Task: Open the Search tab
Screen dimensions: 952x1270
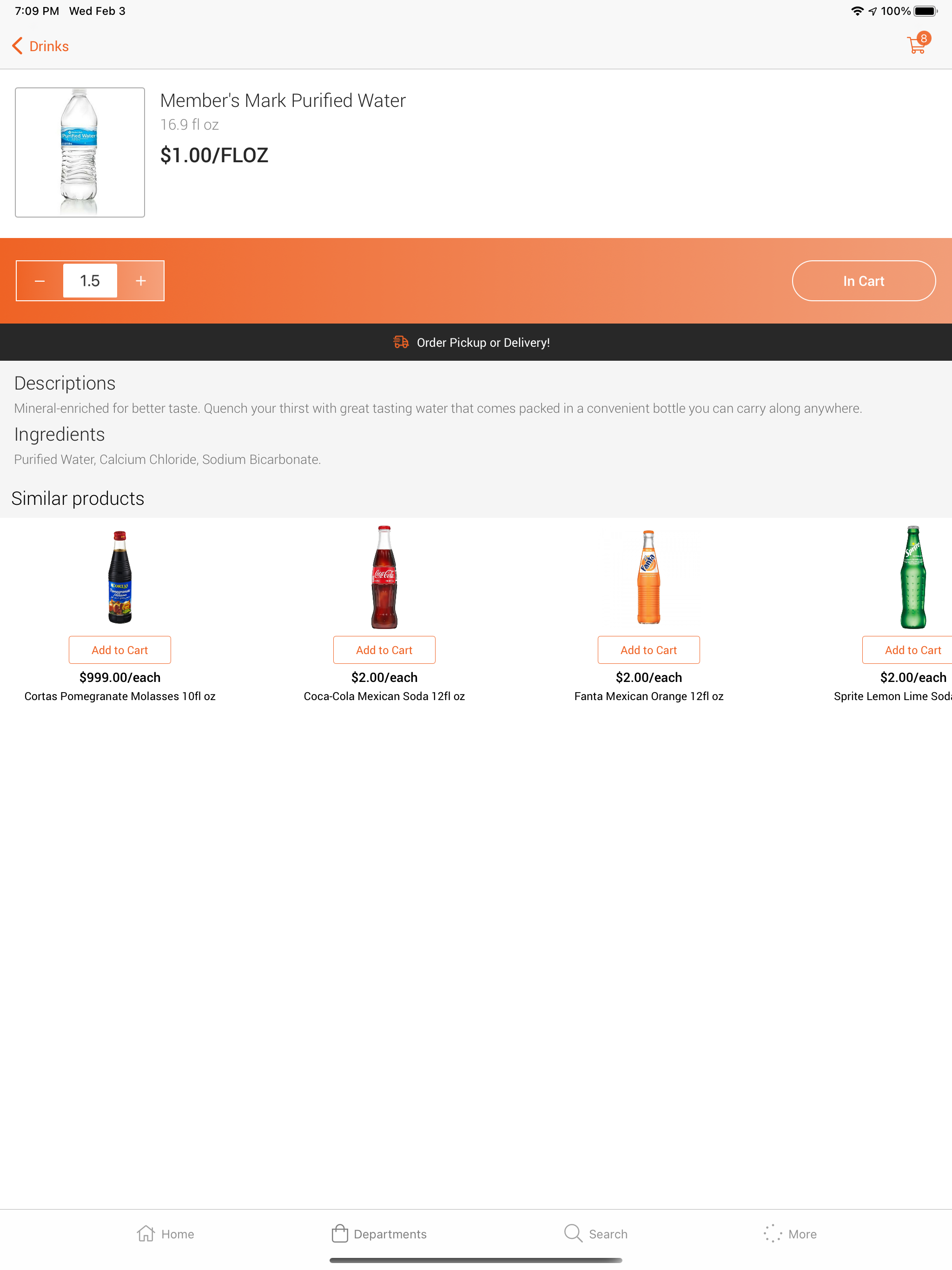Action: 595,1233
